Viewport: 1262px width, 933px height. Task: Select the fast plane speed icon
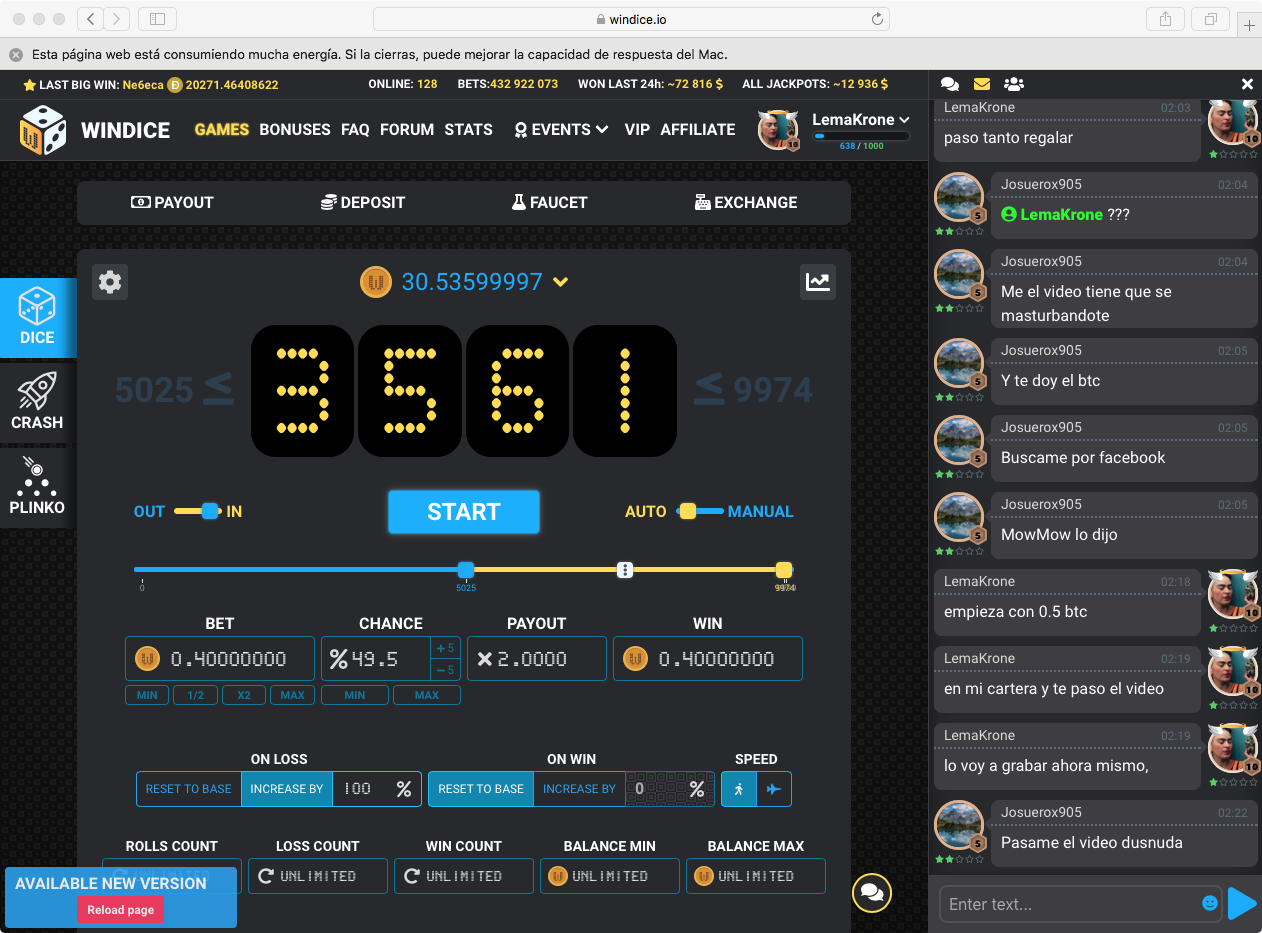[x=774, y=789]
